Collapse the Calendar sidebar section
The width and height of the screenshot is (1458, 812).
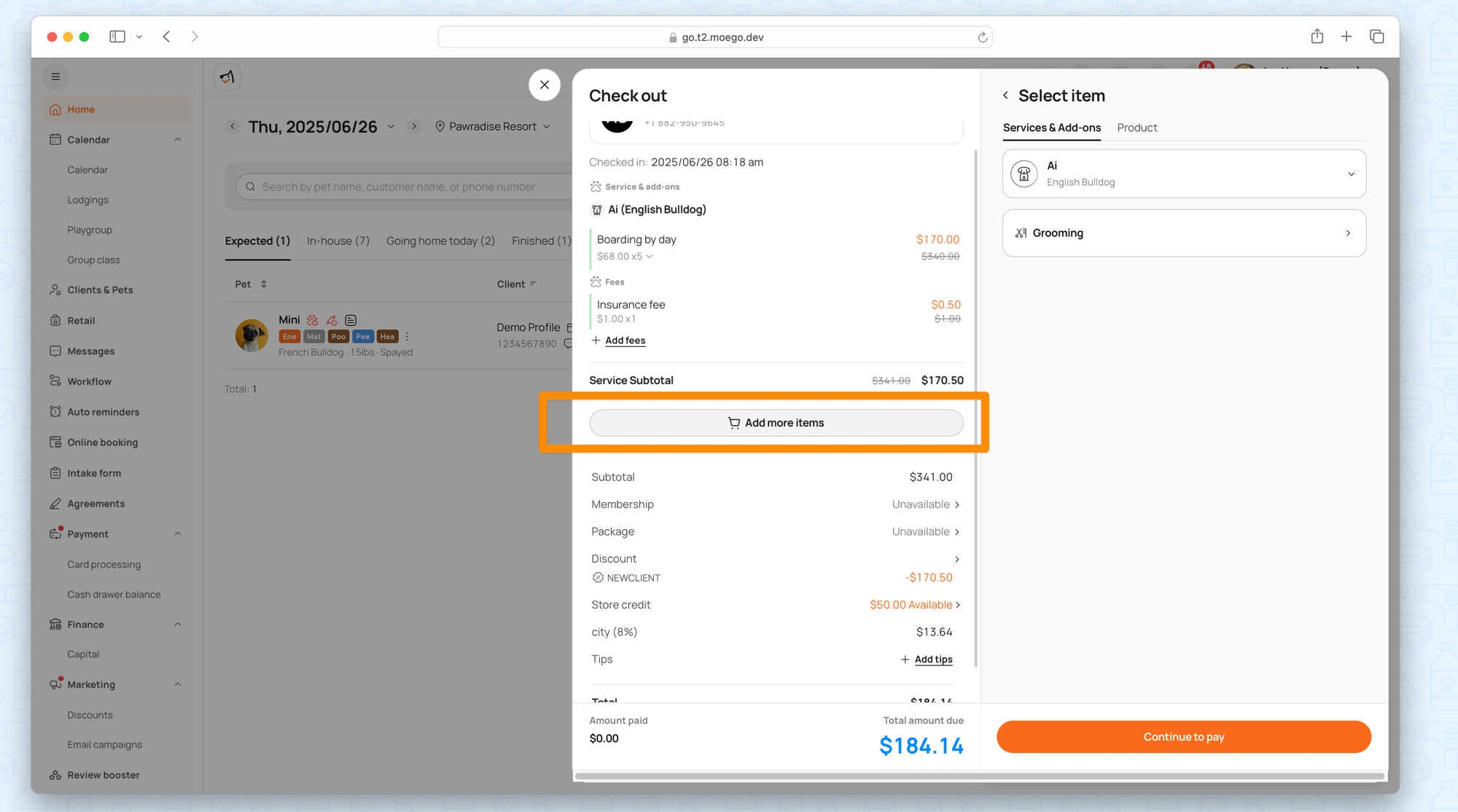pos(178,139)
